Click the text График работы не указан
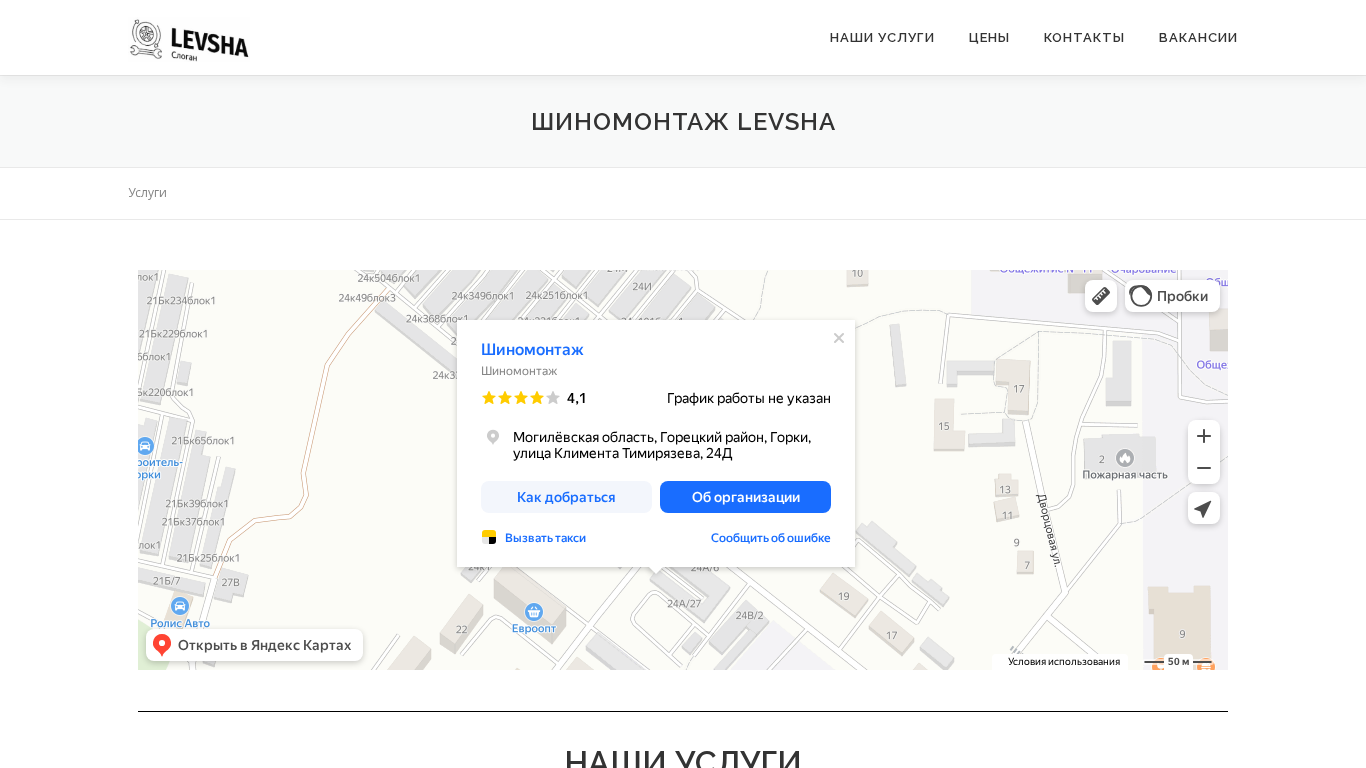The height and width of the screenshot is (768, 1366). click(749, 398)
